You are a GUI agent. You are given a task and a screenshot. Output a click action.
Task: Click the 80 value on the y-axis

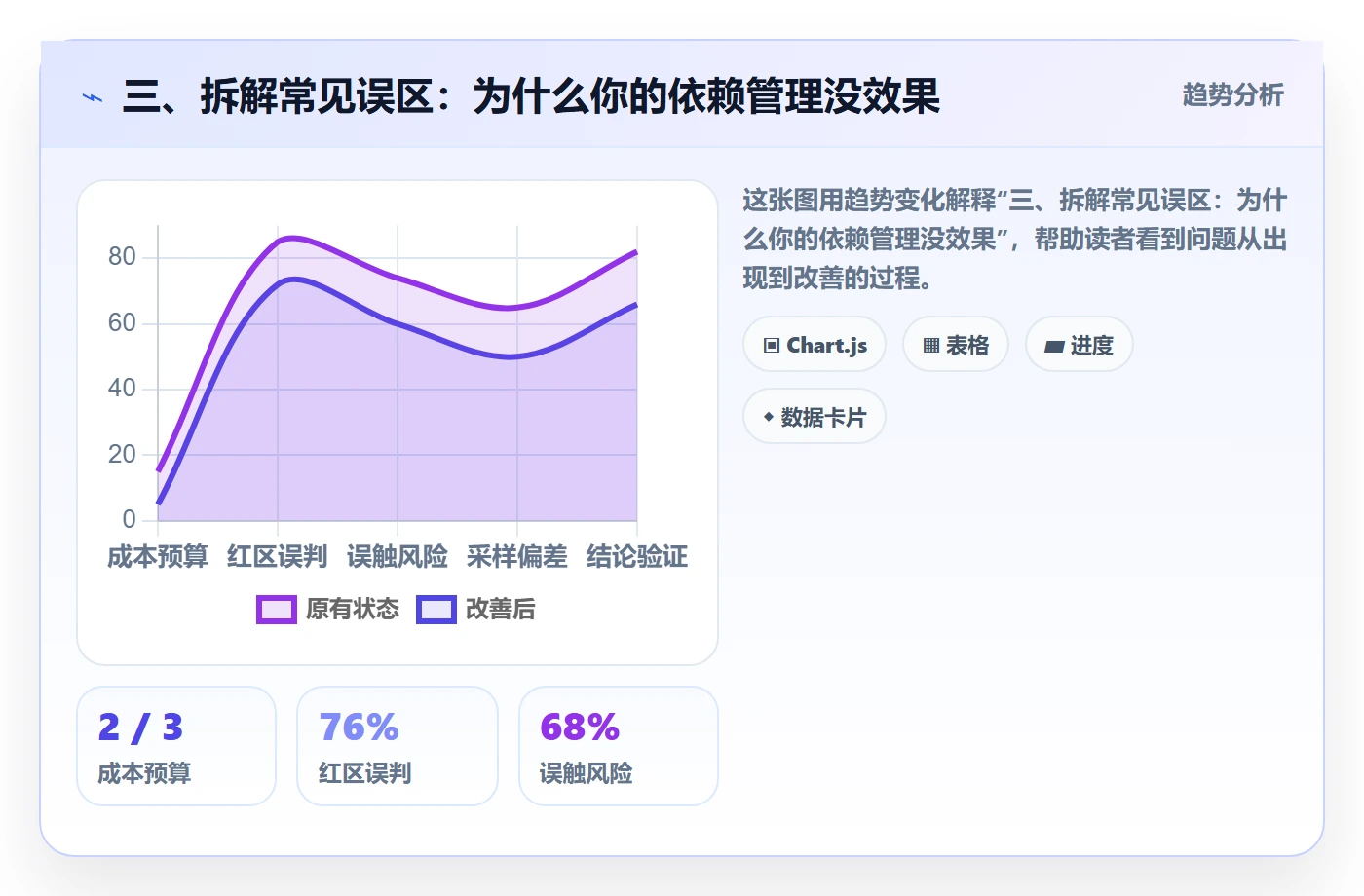tap(122, 257)
